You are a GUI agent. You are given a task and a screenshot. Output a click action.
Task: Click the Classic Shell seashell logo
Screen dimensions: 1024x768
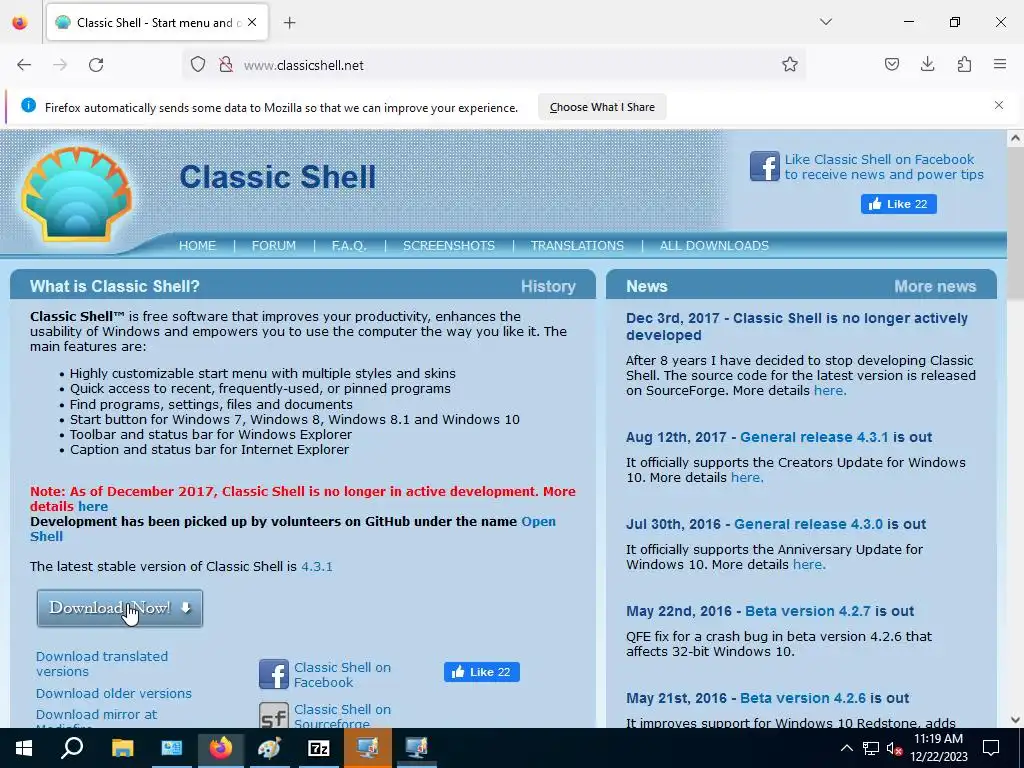pyautogui.click(x=77, y=195)
